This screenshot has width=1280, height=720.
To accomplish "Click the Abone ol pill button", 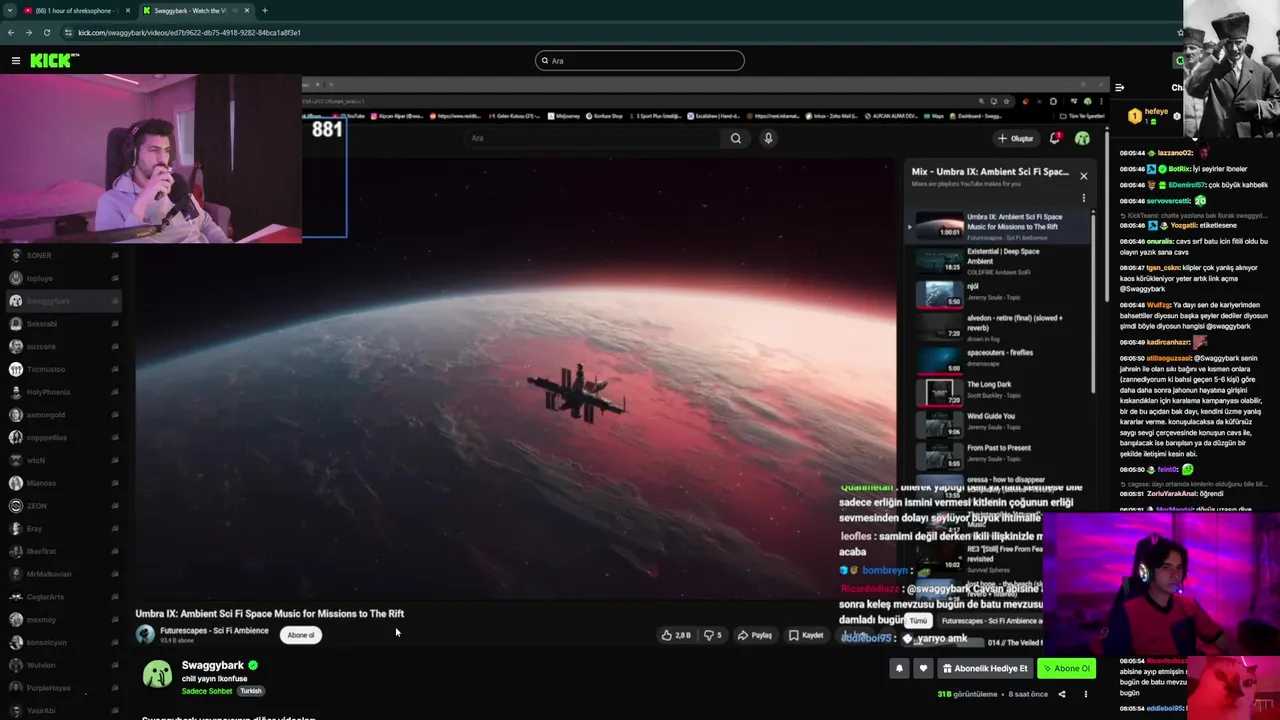I will point(301,635).
